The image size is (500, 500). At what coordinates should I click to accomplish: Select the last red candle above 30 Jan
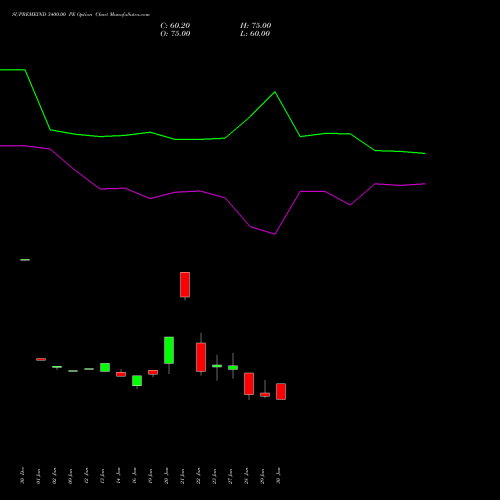pyautogui.click(x=281, y=391)
